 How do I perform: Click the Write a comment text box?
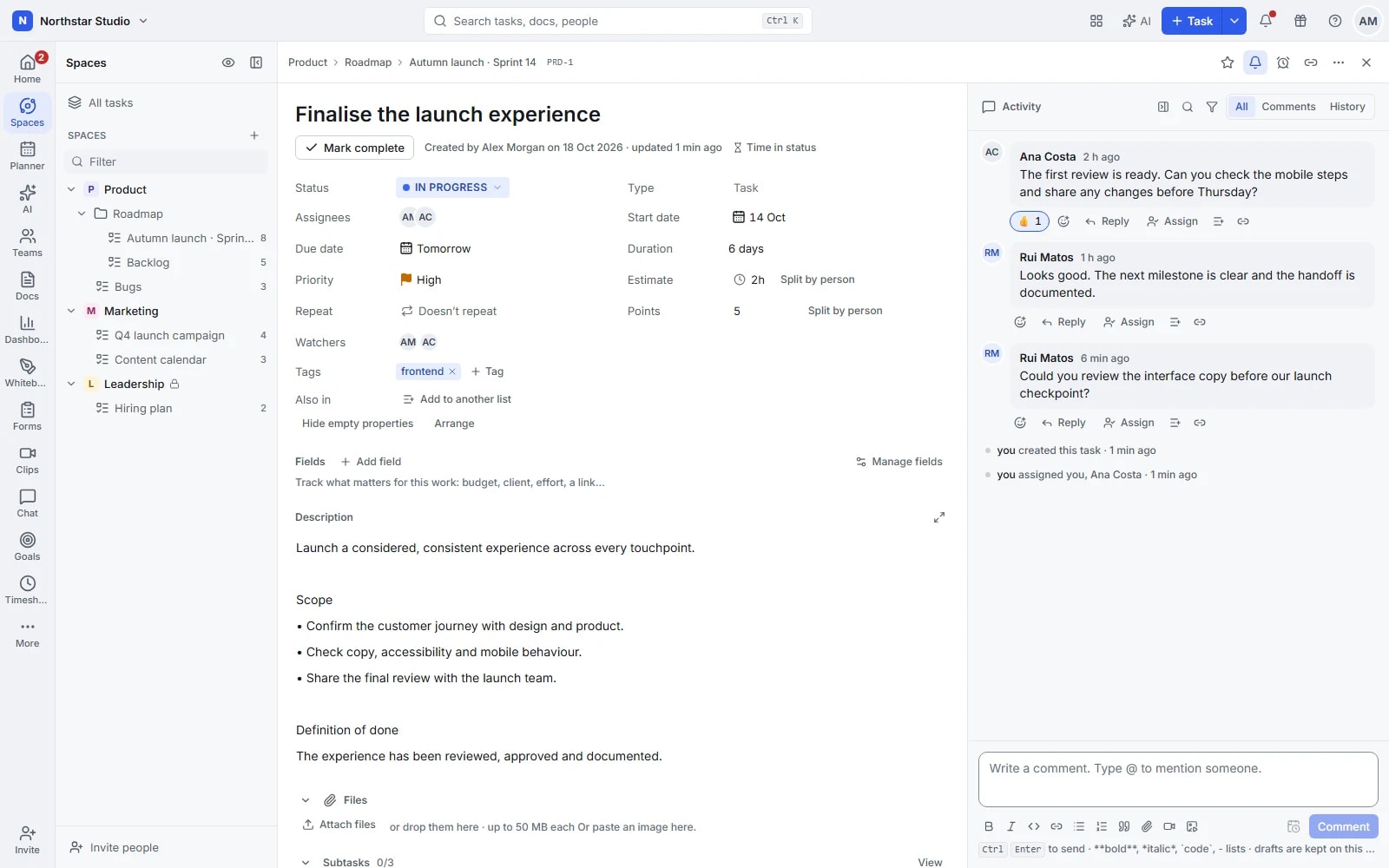click(1178, 779)
